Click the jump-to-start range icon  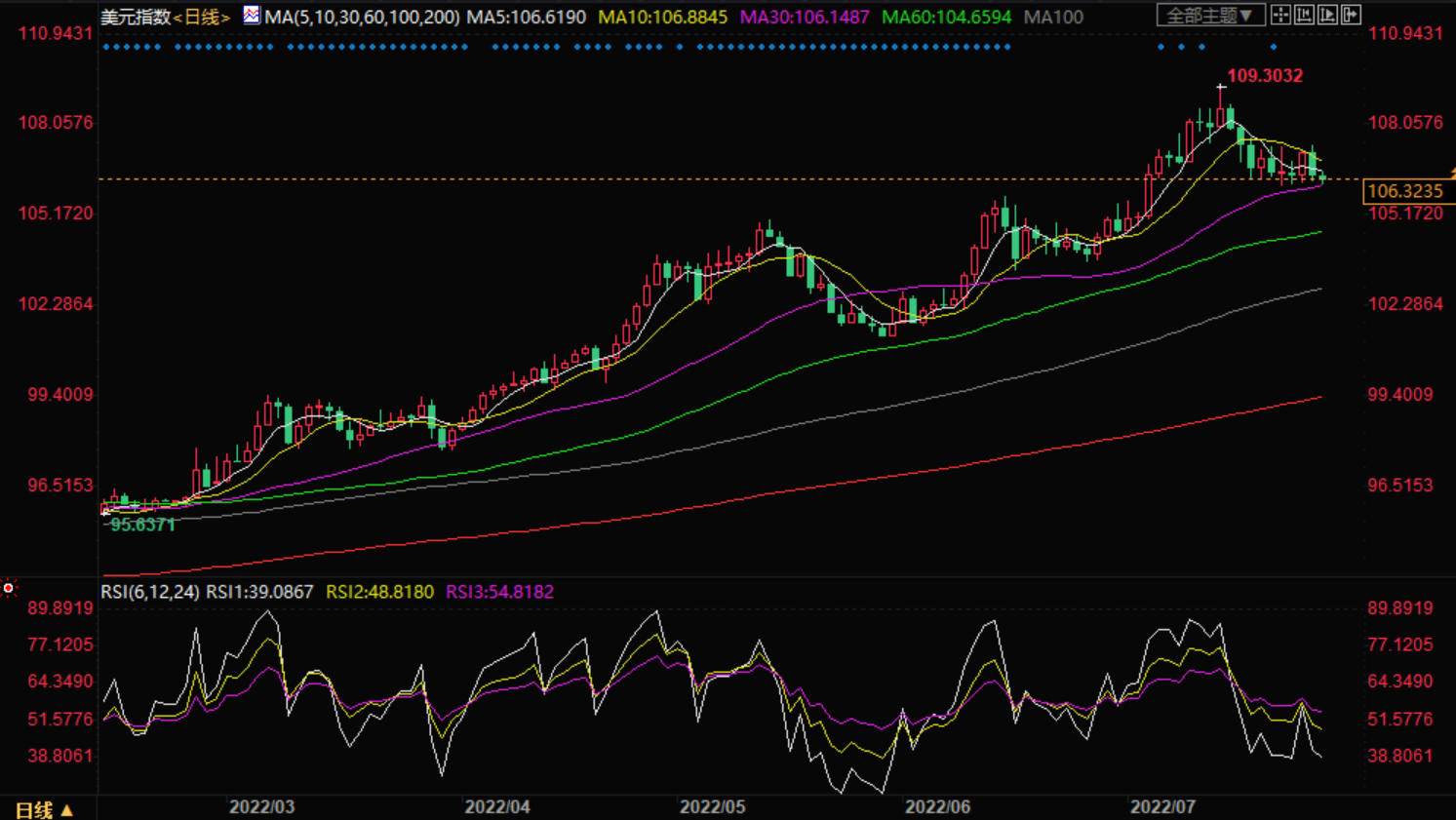(1304, 15)
